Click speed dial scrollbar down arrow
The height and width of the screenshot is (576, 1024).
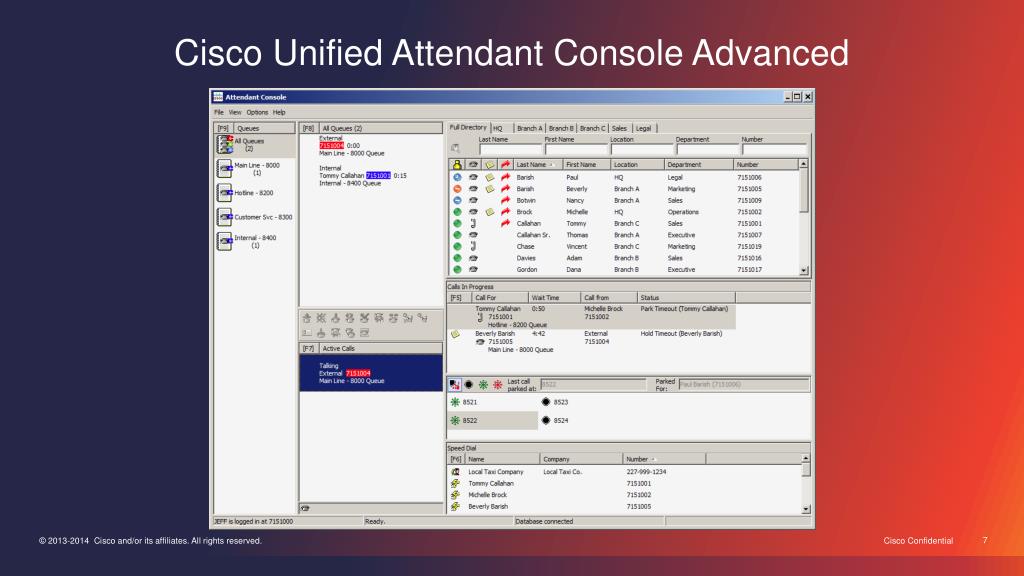806,509
